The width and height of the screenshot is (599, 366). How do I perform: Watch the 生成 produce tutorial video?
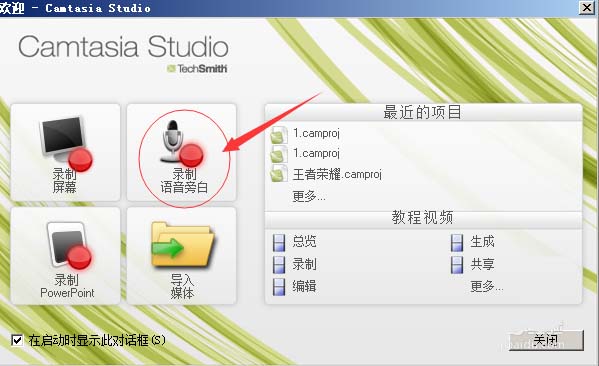click(482, 241)
